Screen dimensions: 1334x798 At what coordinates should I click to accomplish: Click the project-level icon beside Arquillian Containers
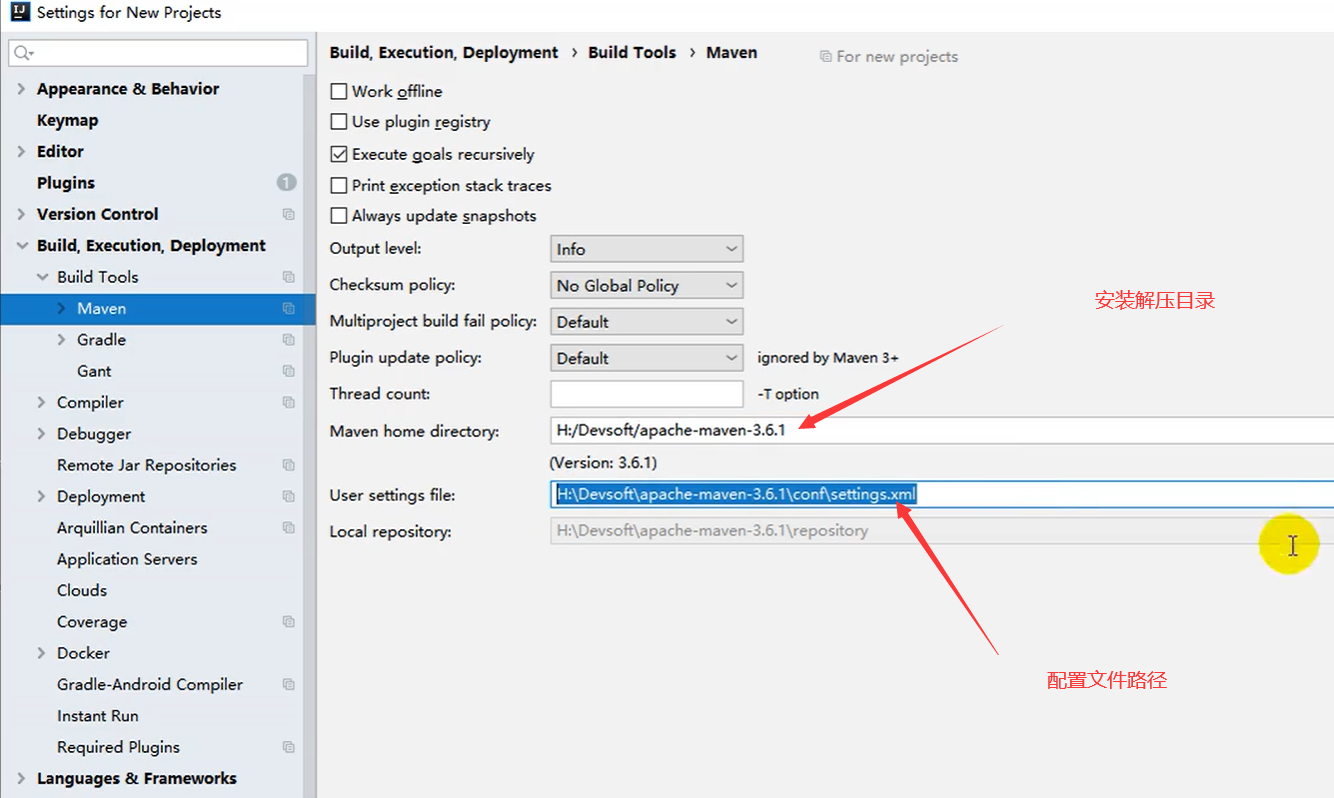tap(289, 527)
